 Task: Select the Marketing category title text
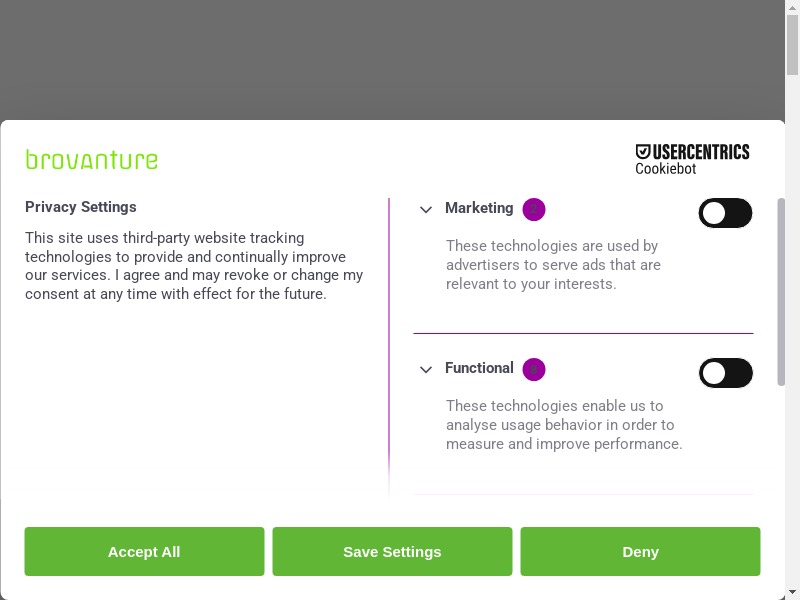[x=479, y=208]
